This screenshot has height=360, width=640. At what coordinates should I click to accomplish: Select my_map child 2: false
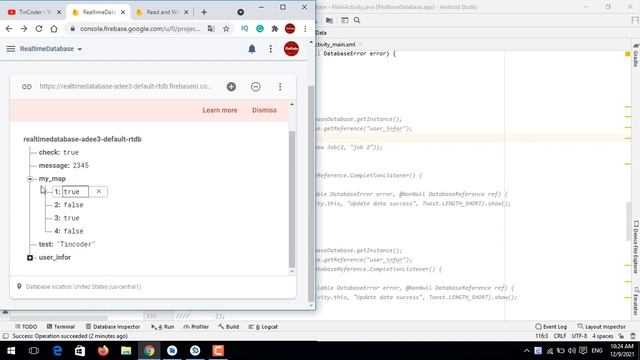(x=69, y=205)
